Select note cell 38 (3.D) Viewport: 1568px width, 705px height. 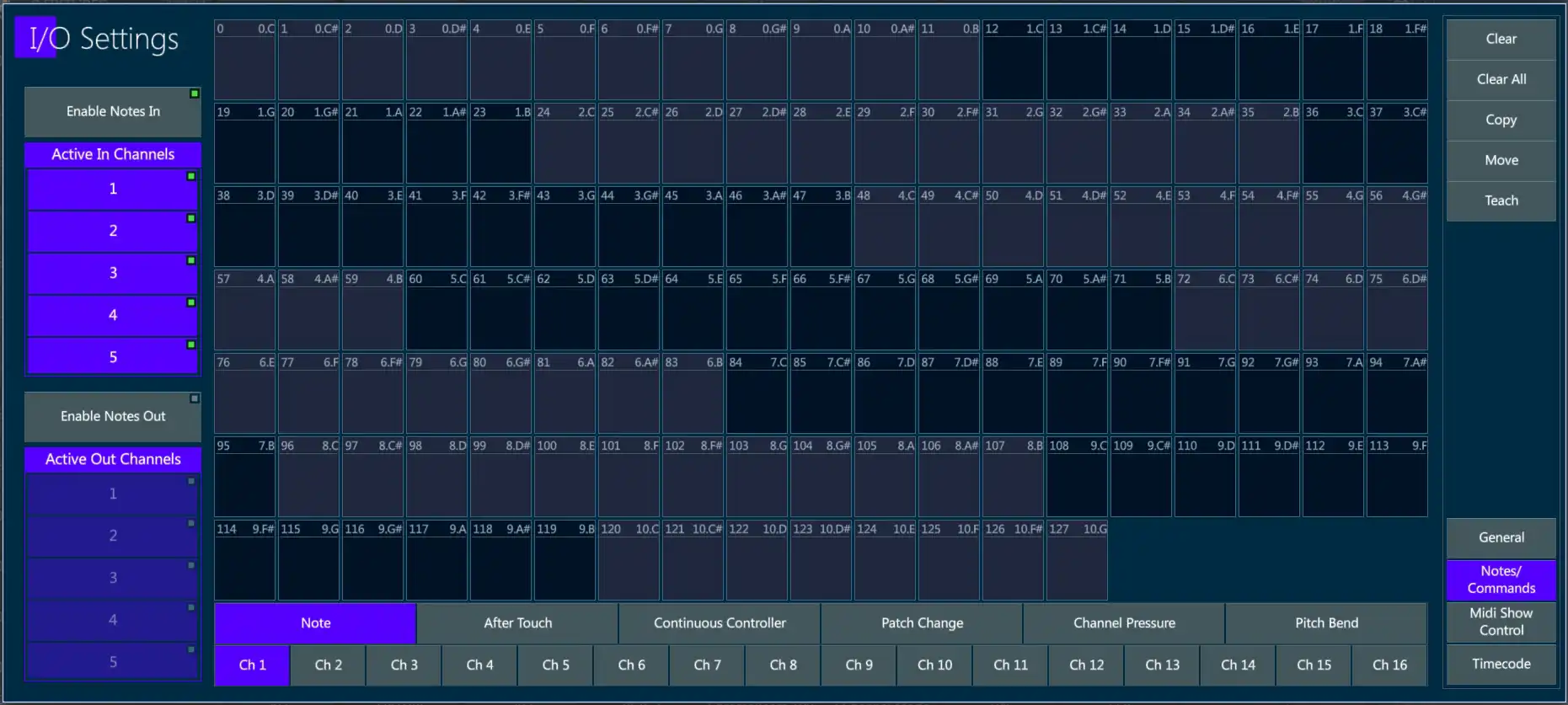coord(245,227)
